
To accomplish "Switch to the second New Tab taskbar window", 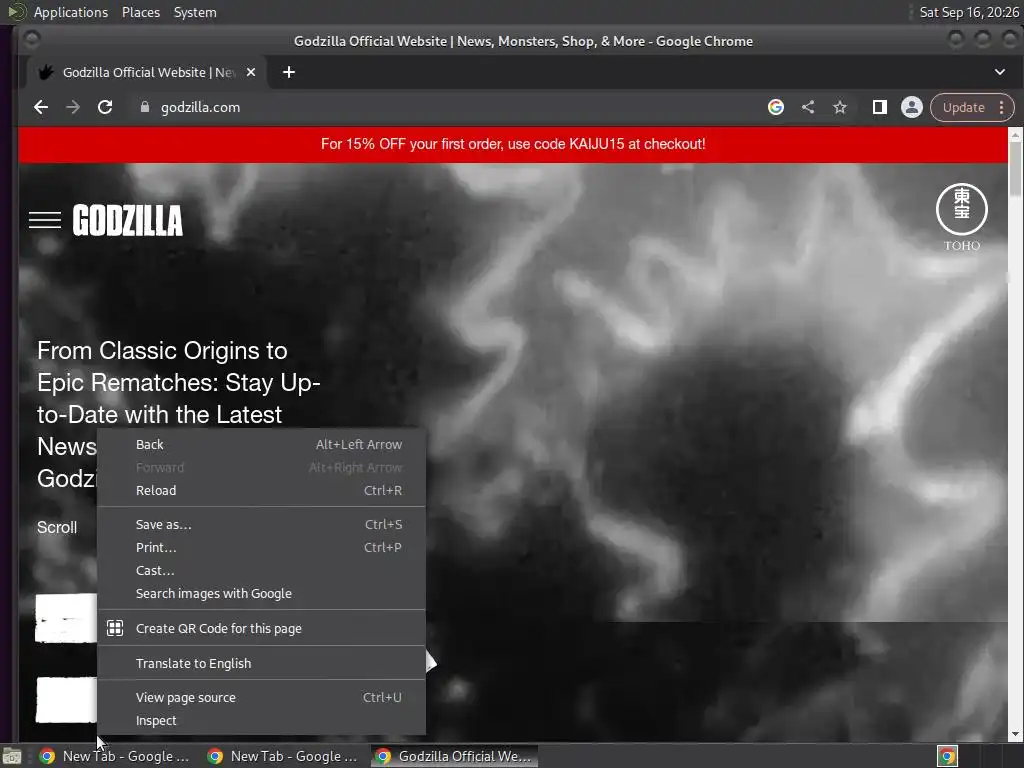I will 283,756.
